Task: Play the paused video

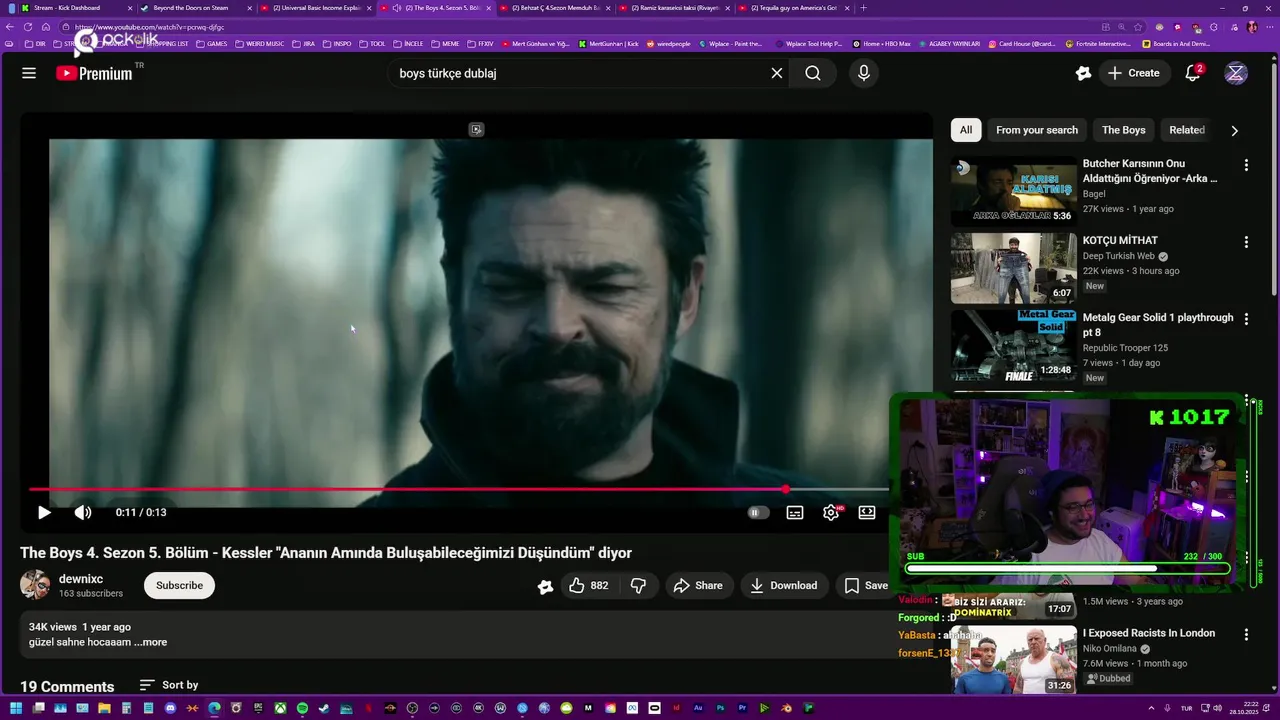Action: click(x=44, y=512)
